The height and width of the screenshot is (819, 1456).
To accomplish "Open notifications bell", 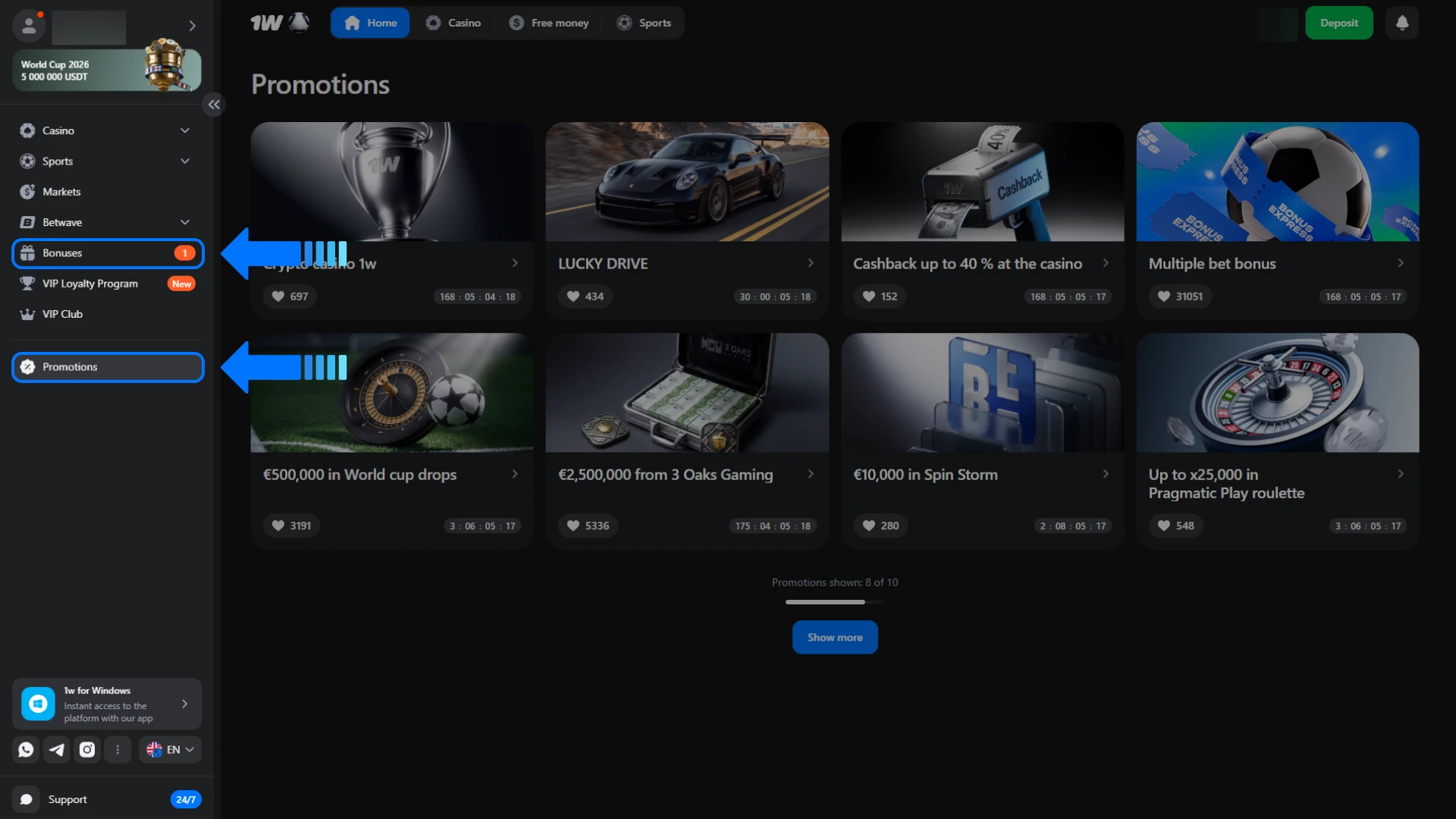I will click(x=1402, y=23).
